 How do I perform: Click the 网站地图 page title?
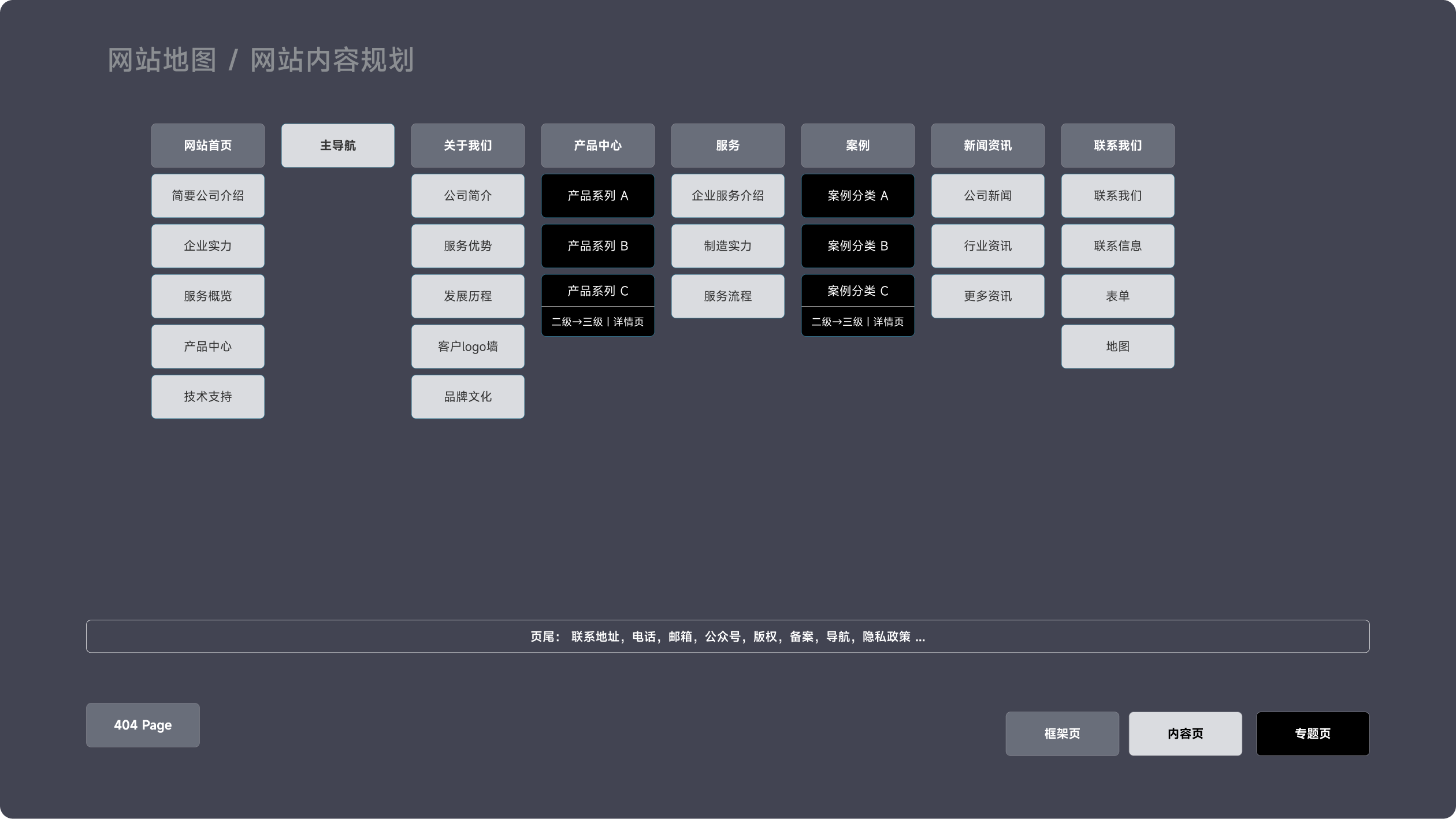click(x=162, y=60)
